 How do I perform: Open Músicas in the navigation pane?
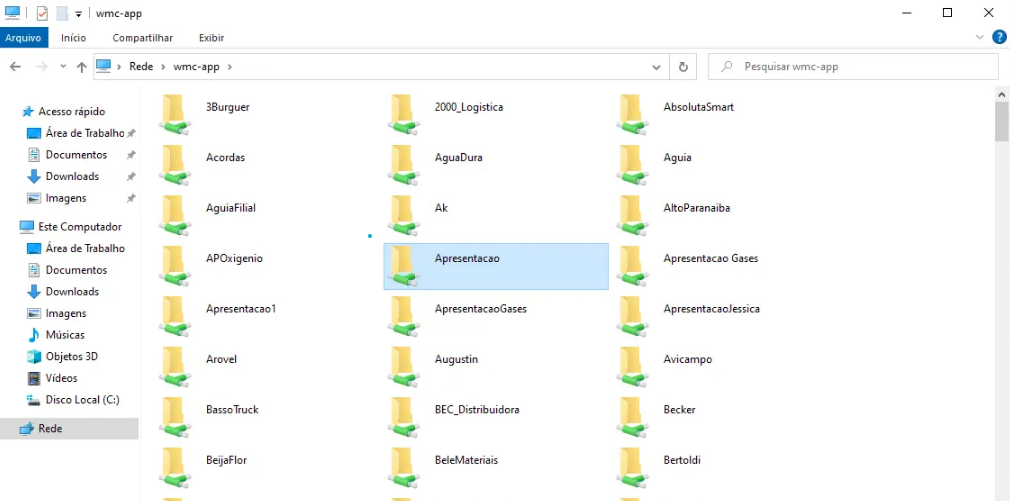(65, 335)
